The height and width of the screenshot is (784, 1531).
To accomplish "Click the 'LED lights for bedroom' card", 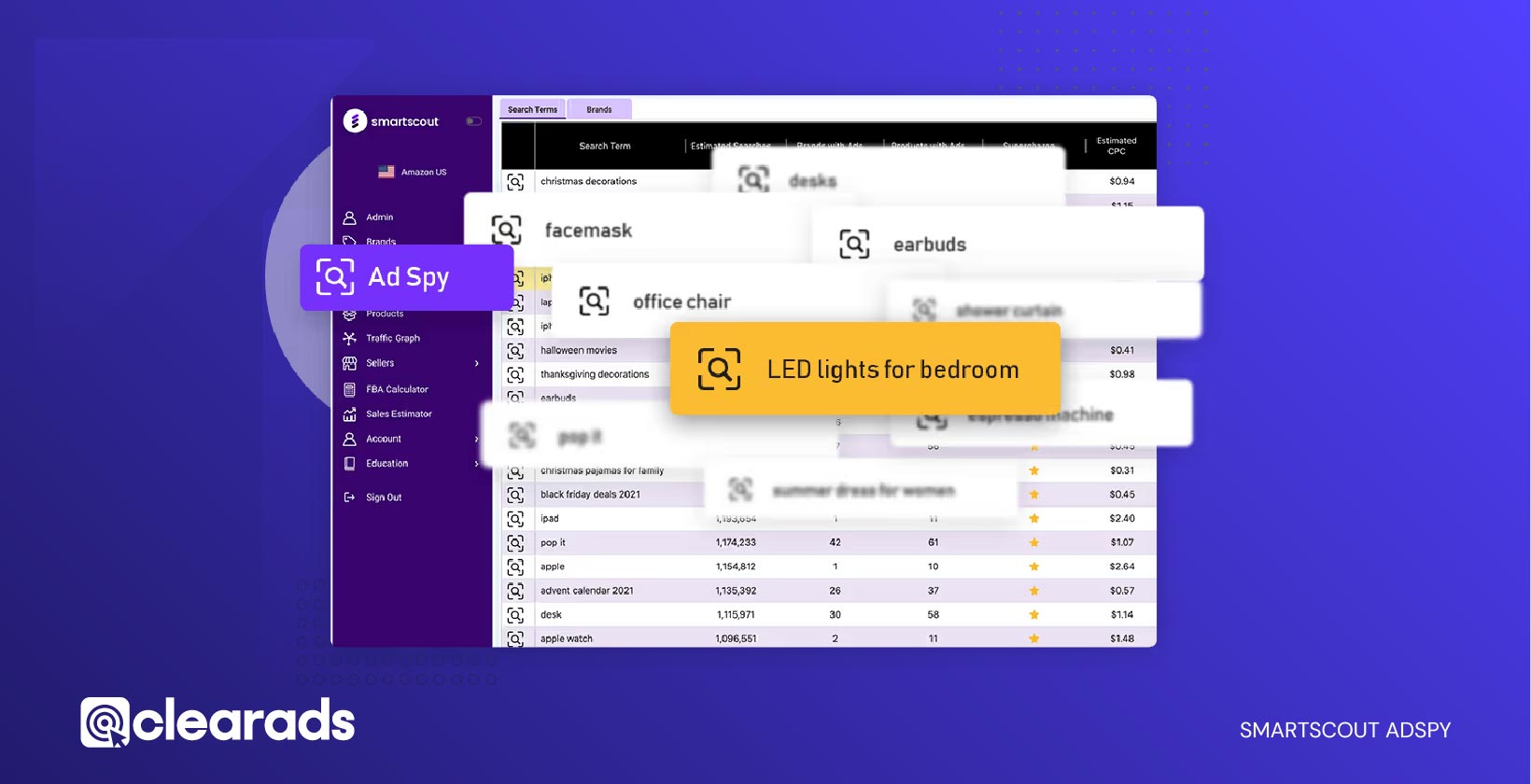I will 865,370.
